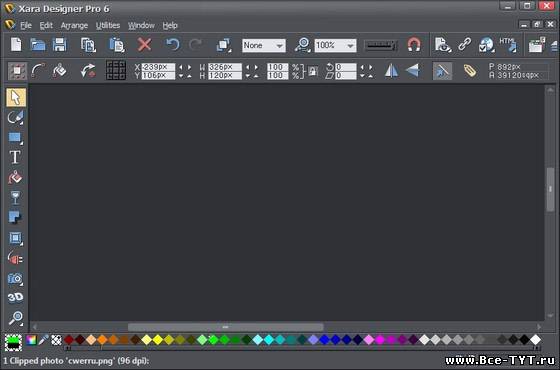Select the Text tool

tap(15, 157)
